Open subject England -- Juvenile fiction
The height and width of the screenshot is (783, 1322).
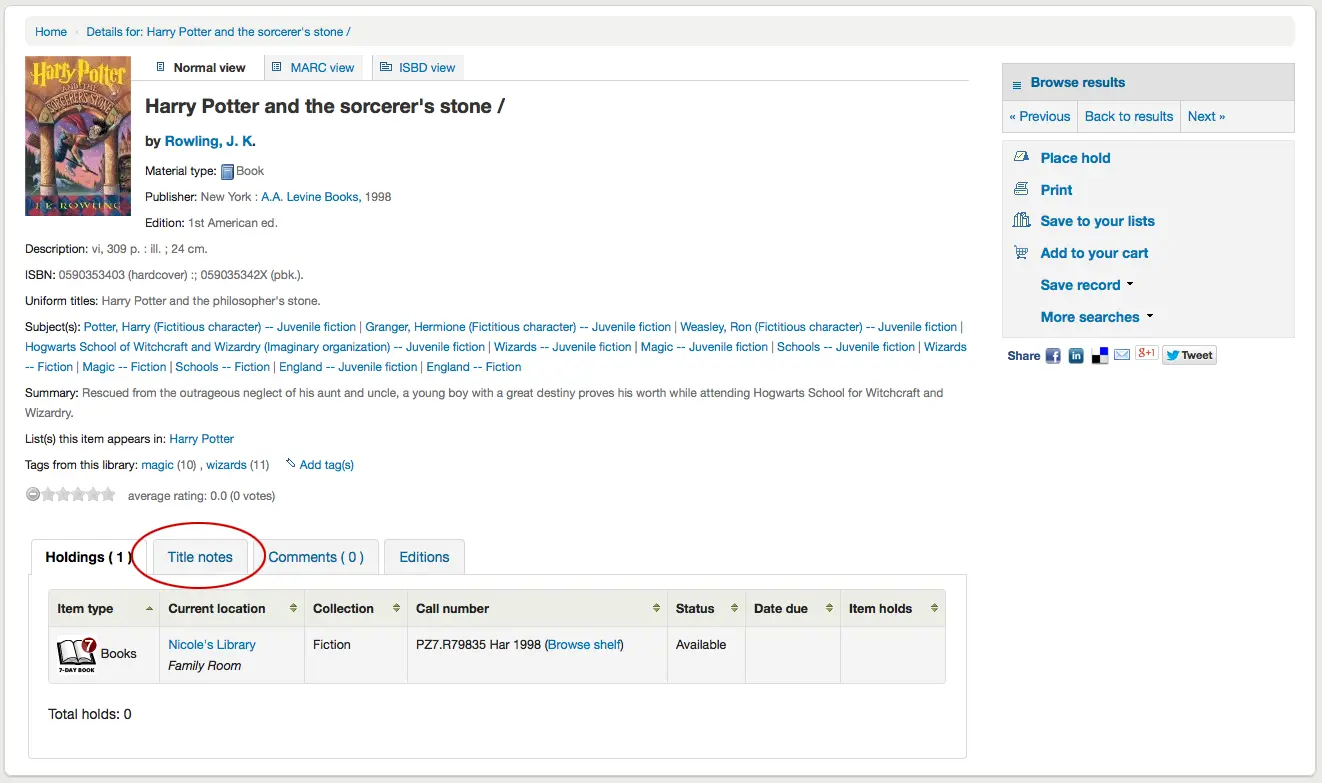point(348,367)
